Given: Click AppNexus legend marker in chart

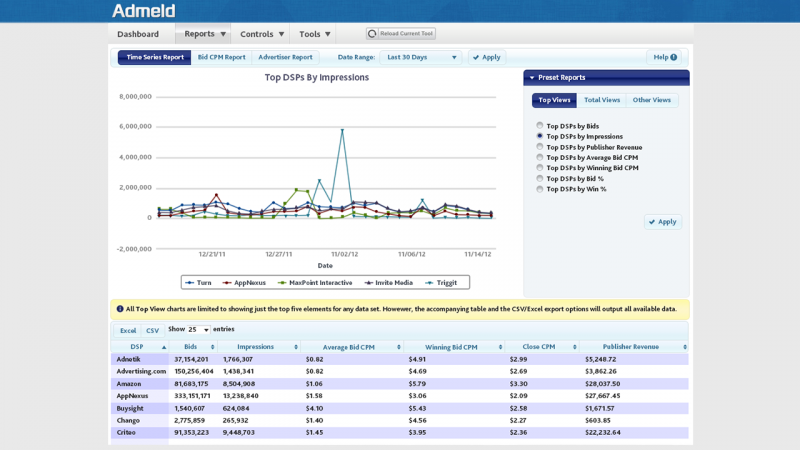Looking at the screenshot, I should pos(227,283).
